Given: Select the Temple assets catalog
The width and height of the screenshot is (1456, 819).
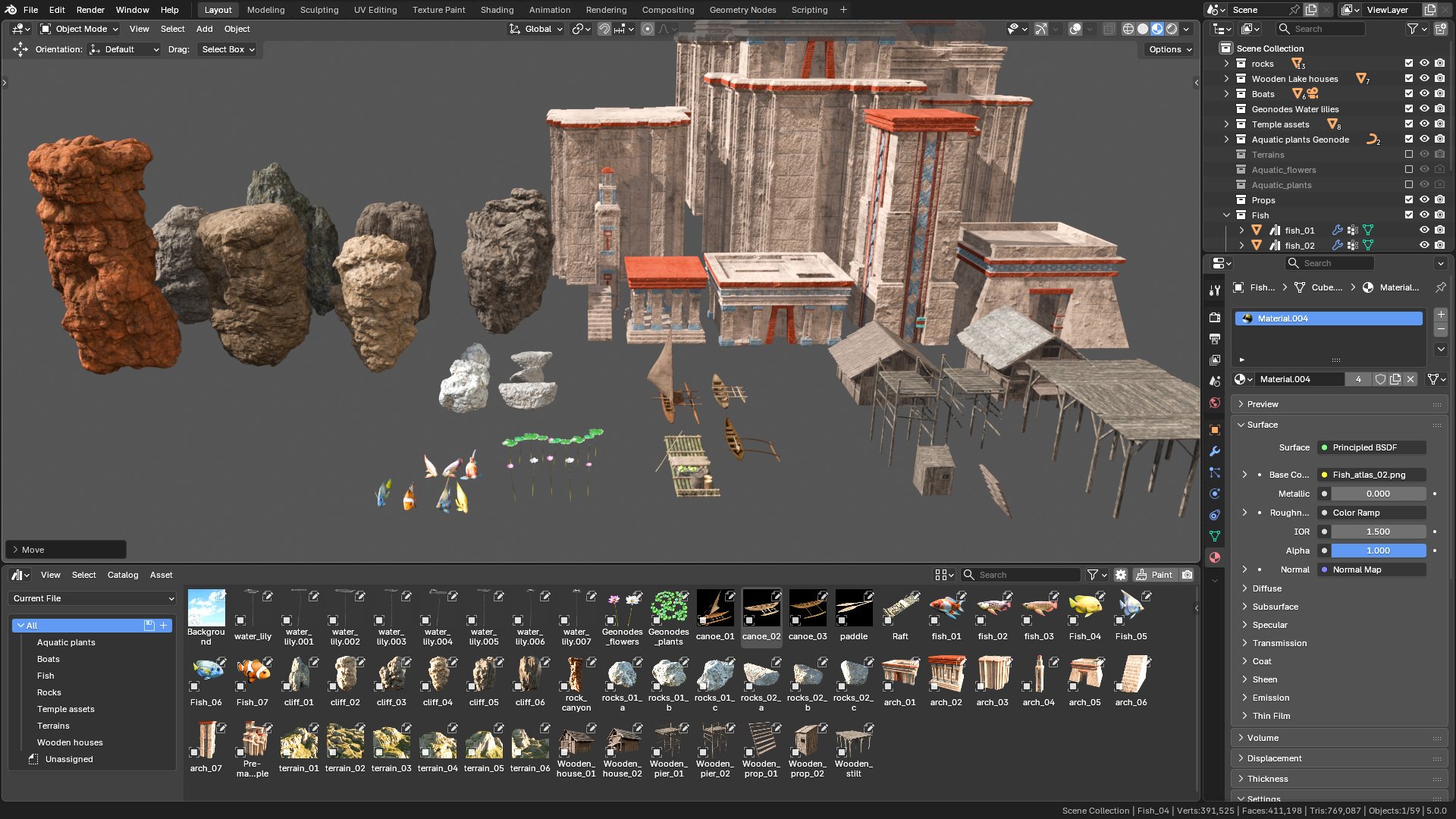Looking at the screenshot, I should coord(66,709).
